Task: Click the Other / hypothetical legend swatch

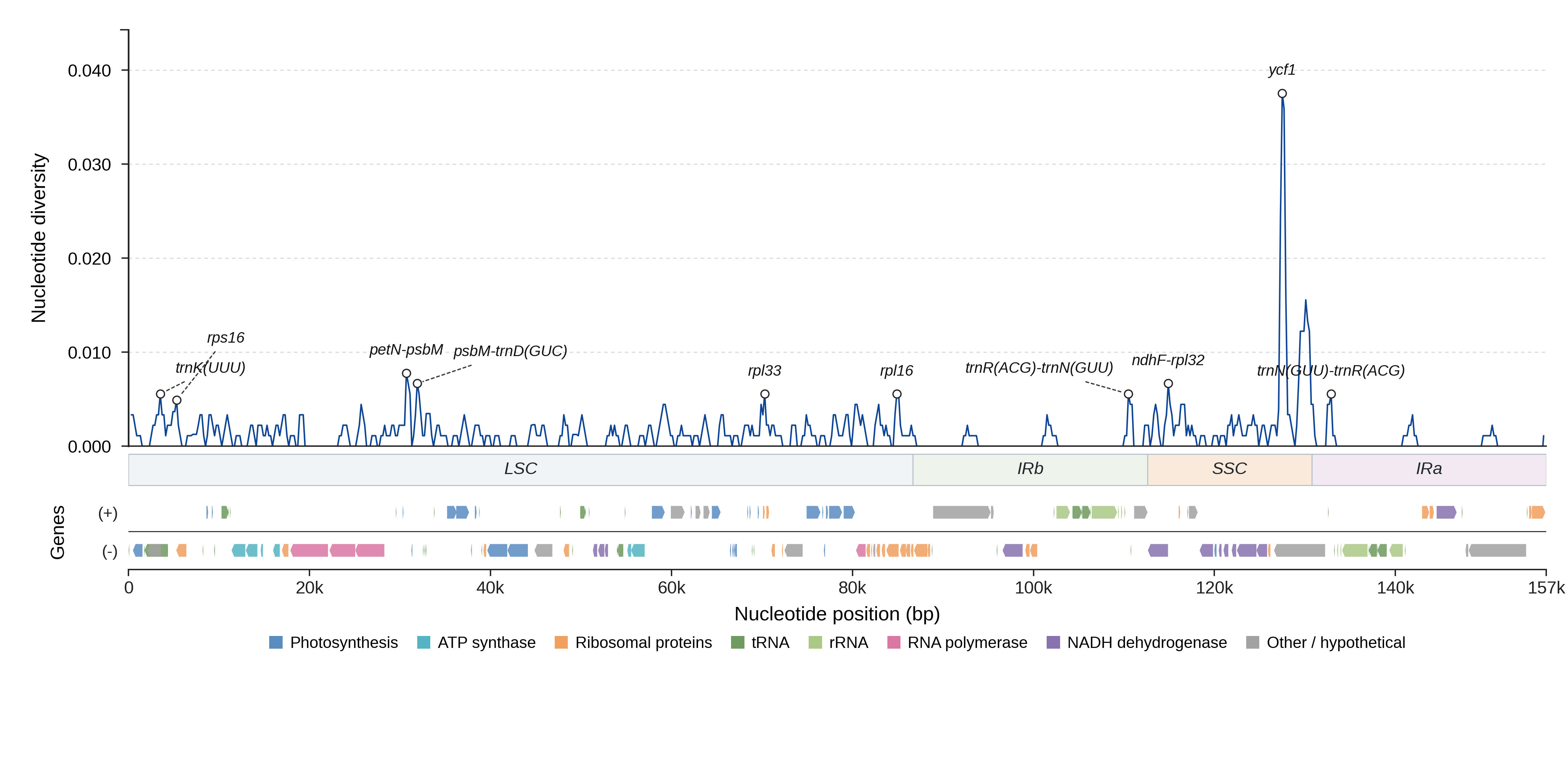Action: coord(1253,642)
